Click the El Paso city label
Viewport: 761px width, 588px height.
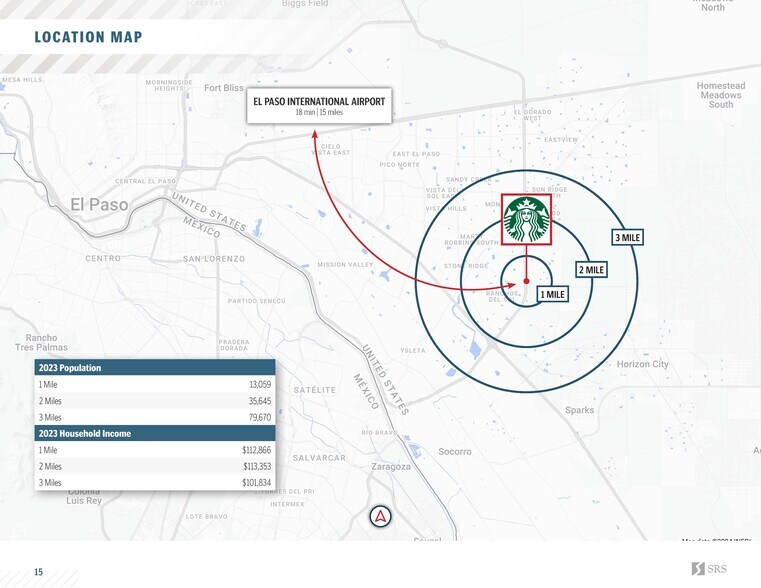100,204
